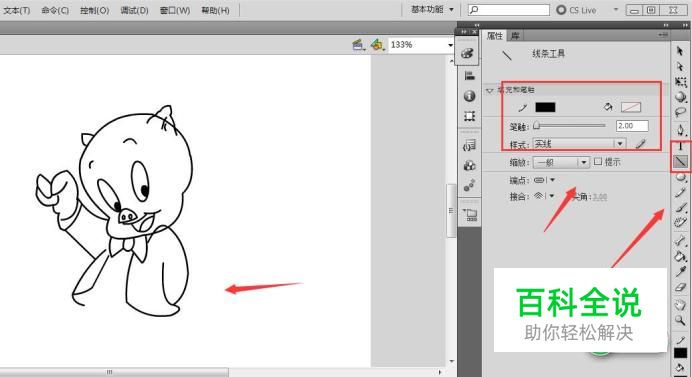Open the collapsed Code Snippets panel icon
The height and width of the screenshot is (377, 692).
tap(469, 145)
